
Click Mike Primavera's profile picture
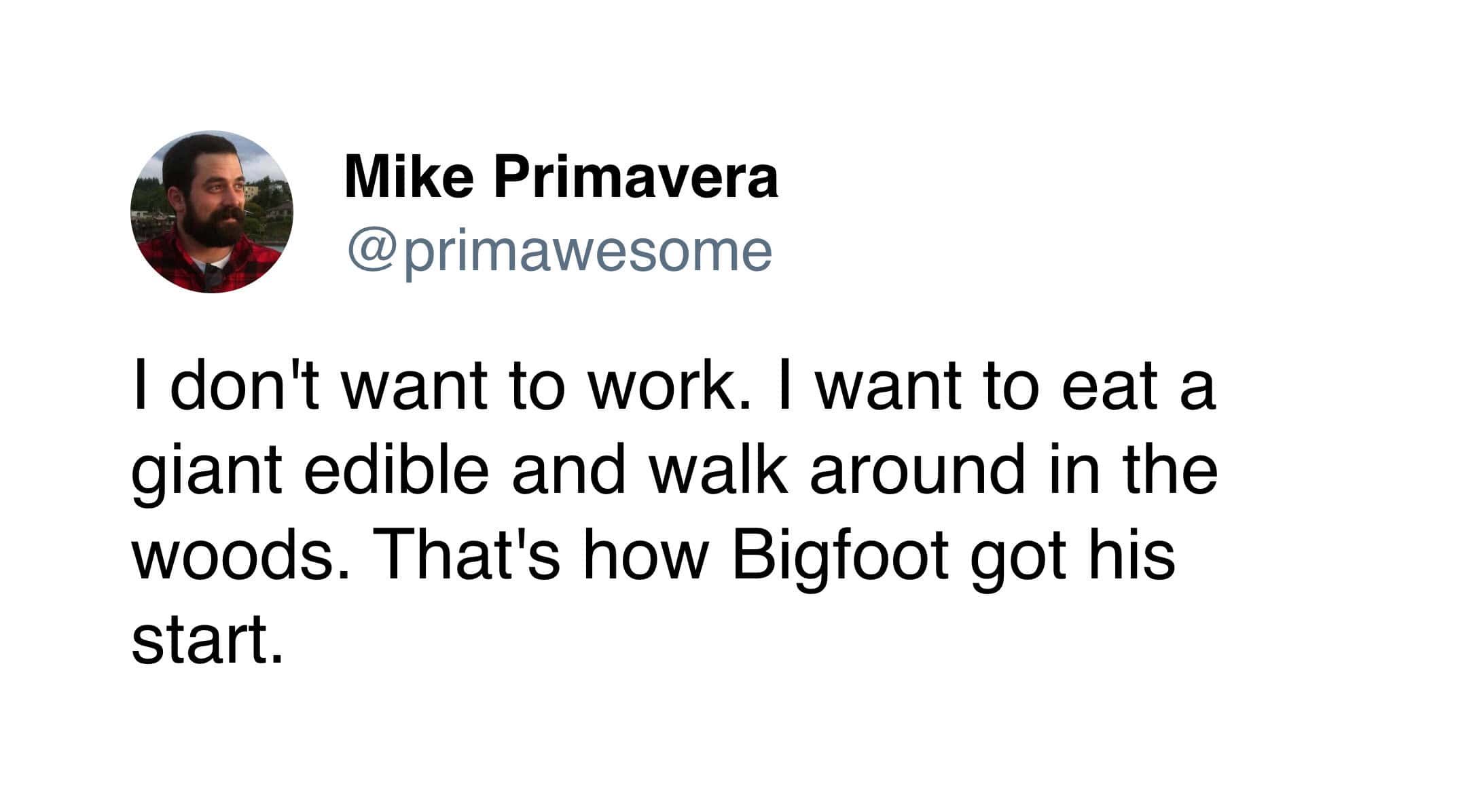(x=212, y=212)
